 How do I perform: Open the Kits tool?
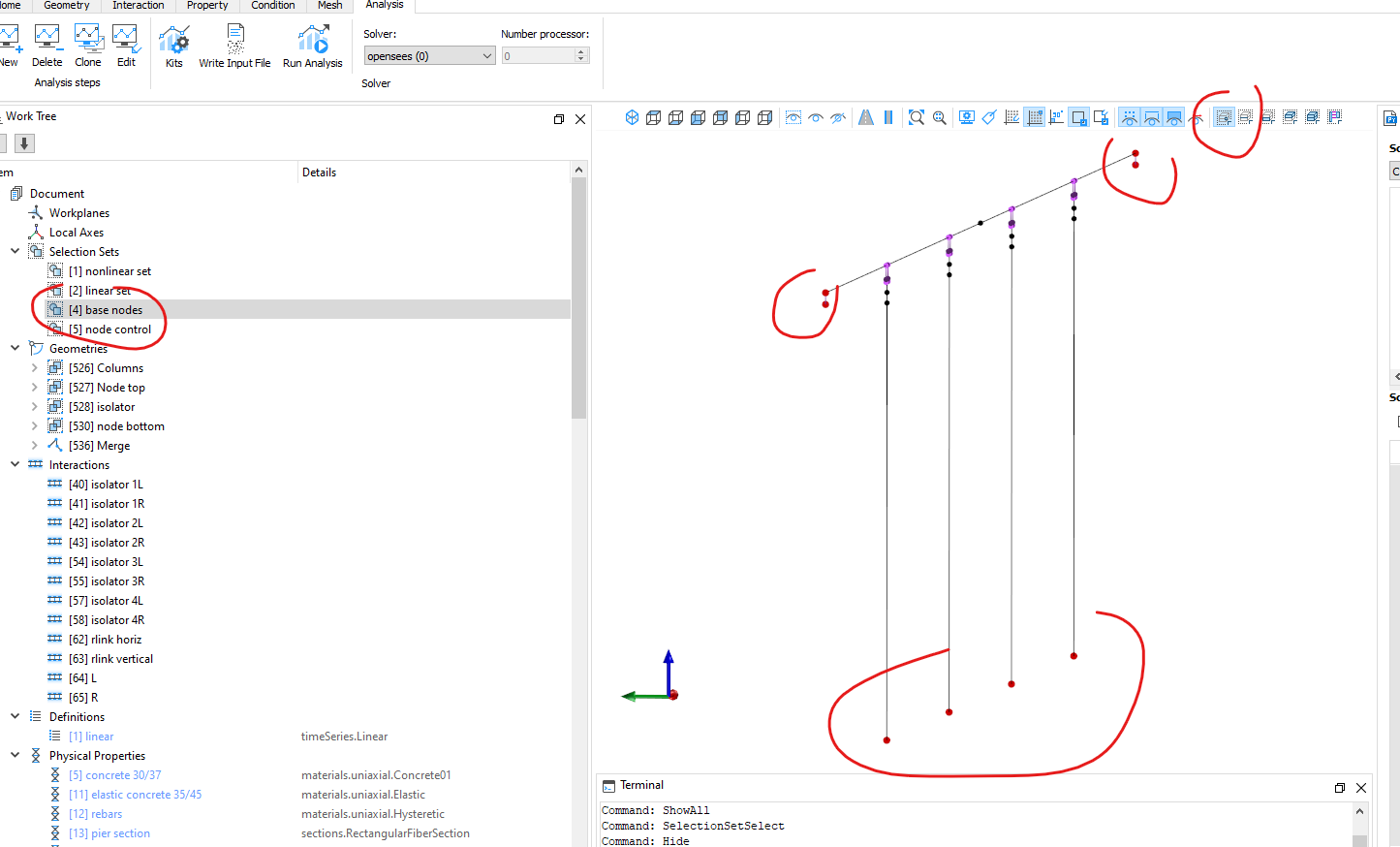173,47
